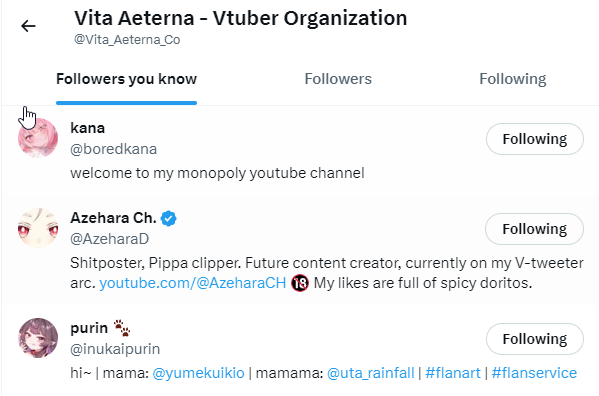
Task: Open the @uta_rainfall mention link
Action: 371,373
